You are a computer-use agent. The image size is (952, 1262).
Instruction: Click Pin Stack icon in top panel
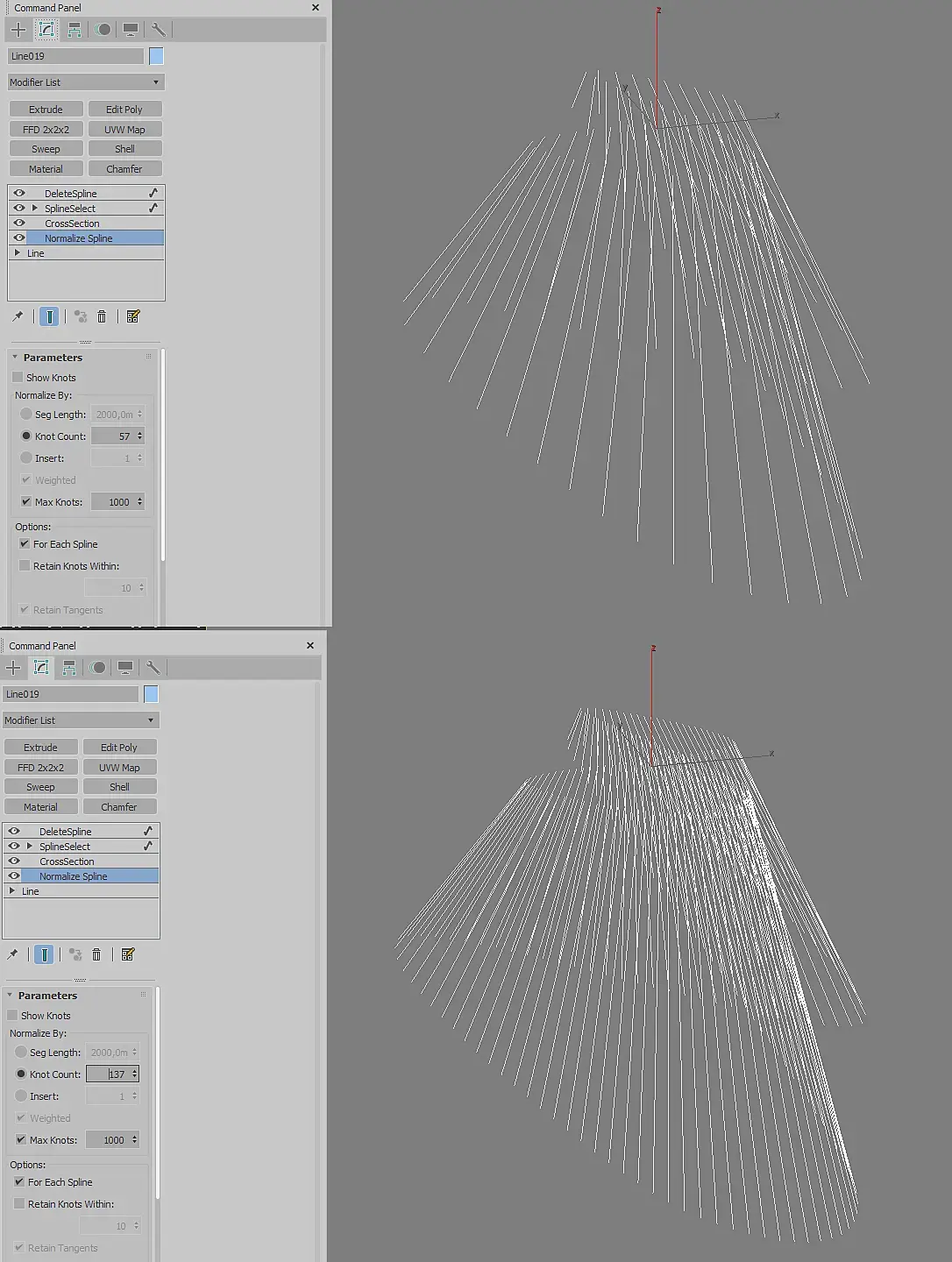(18, 316)
